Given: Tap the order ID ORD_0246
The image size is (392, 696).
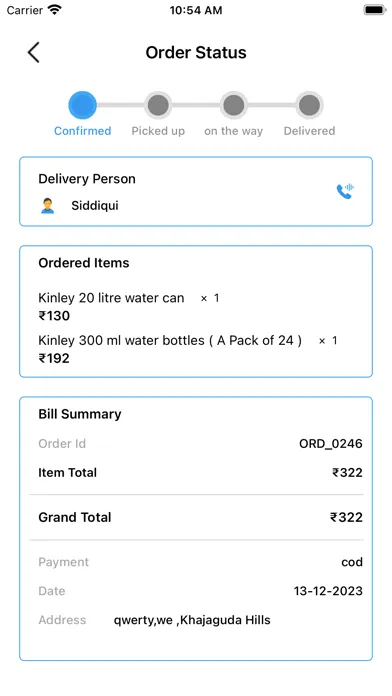Looking at the screenshot, I should [x=331, y=443].
